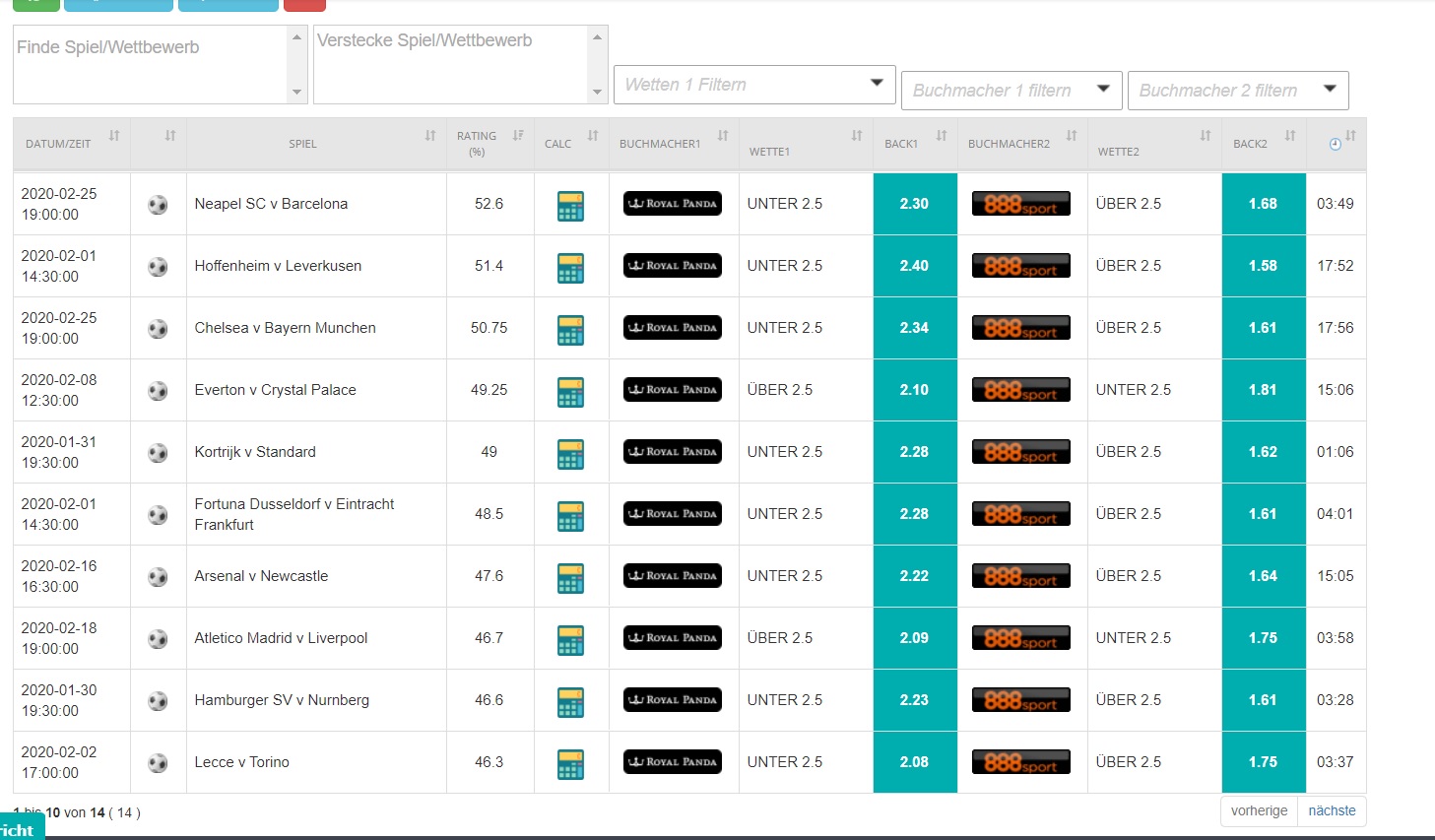
Task: Click back odds 2.08 for Lecce v Torino
Action: [915, 762]
